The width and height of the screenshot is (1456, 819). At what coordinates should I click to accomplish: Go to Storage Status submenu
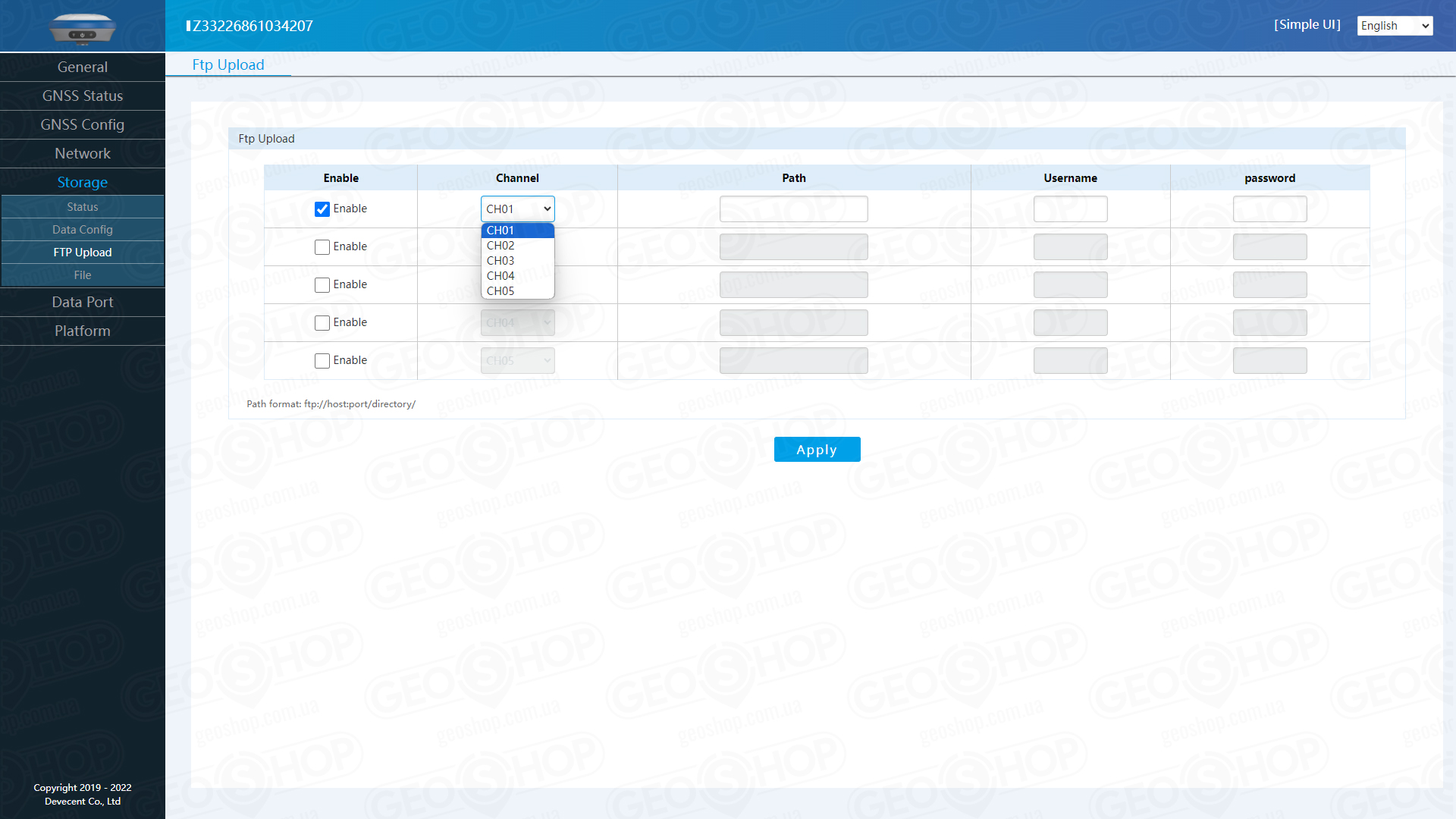83,207
